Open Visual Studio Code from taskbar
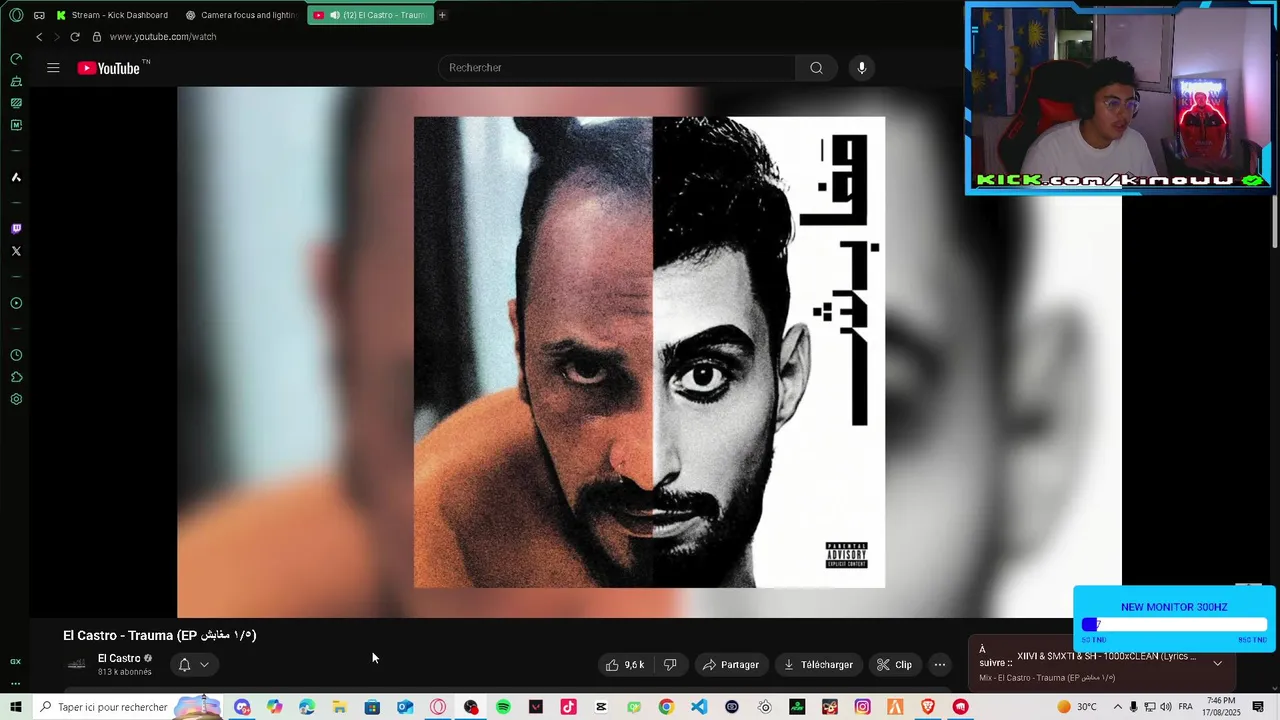Viewport: 1280px width, 720px height. 698,707
